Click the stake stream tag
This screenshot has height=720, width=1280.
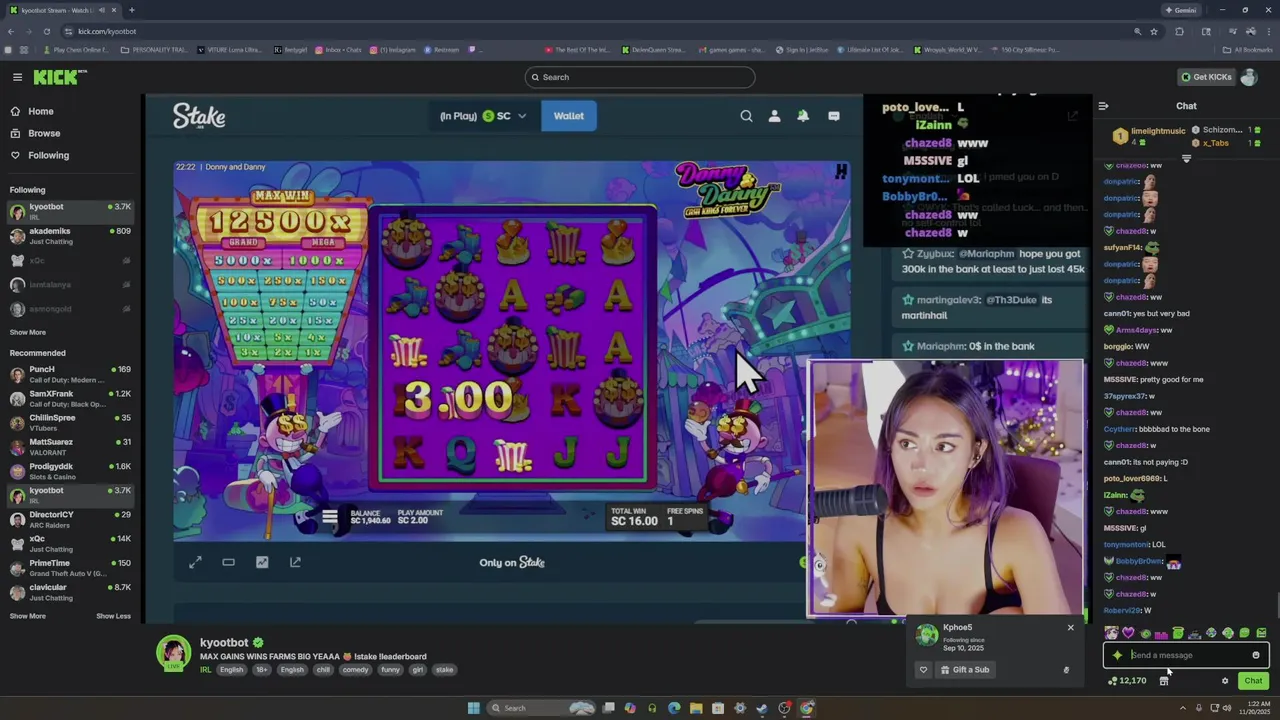coord(444,670)
